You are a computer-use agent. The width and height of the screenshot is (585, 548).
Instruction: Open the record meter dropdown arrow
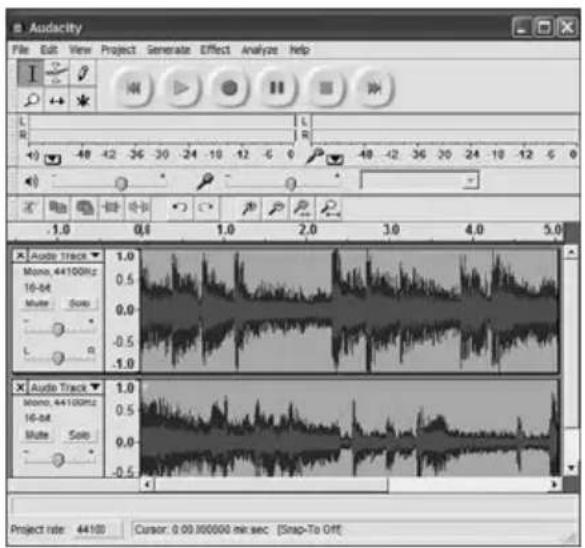coord(335,160)
